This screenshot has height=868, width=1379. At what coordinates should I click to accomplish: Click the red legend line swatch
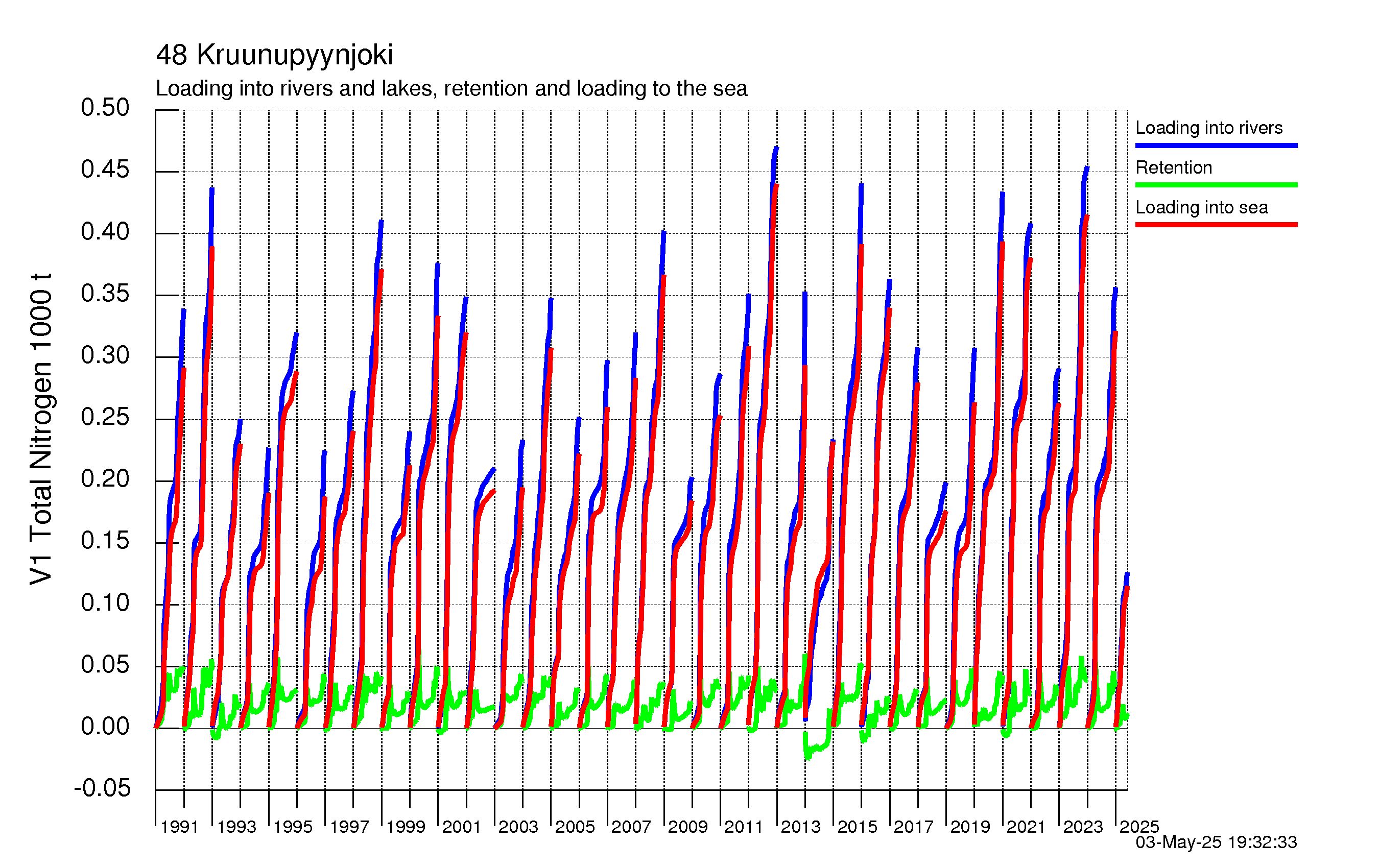point(1216,225)
